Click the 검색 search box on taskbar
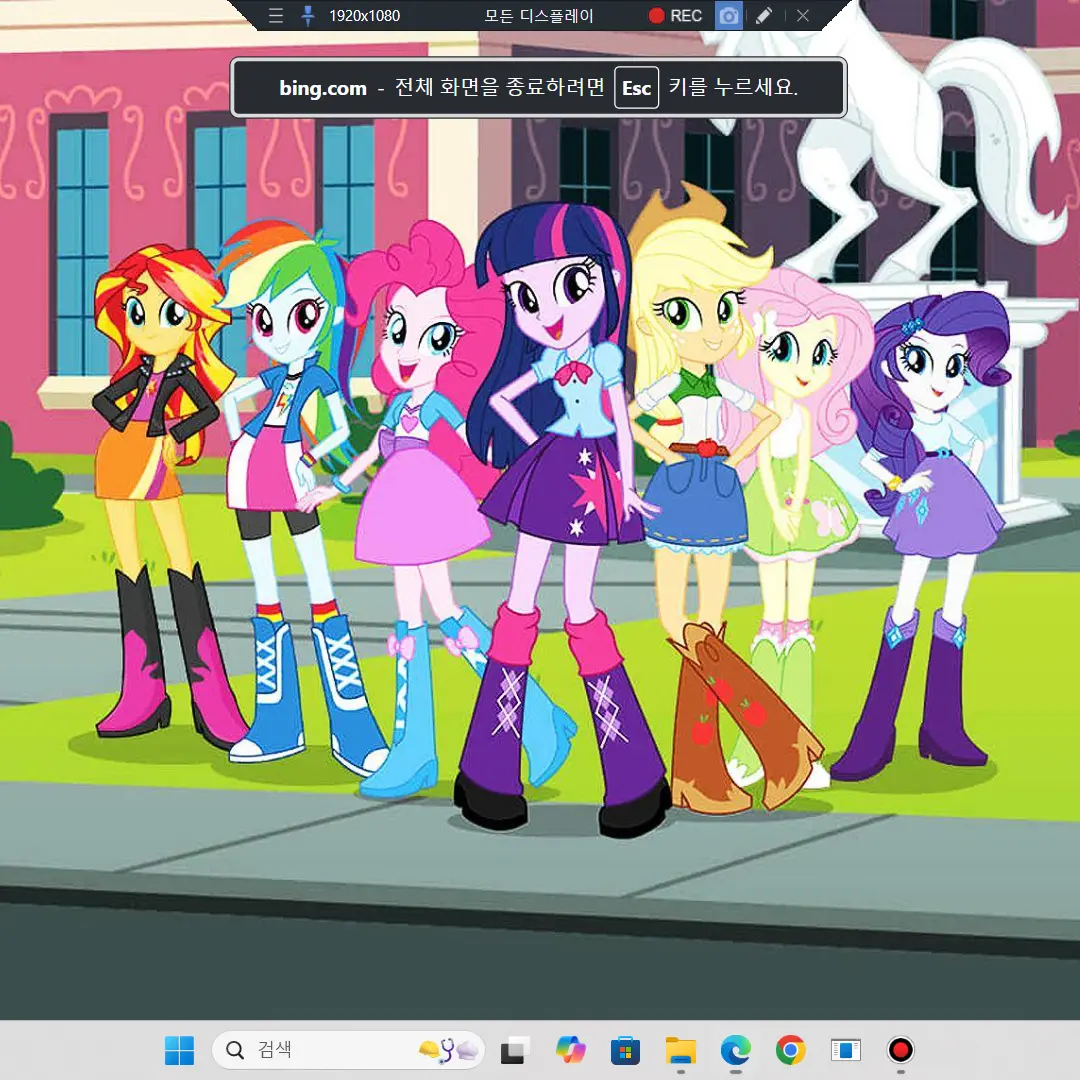The height and width of the screenshot is (1080, 1080). coord(349,1050)
